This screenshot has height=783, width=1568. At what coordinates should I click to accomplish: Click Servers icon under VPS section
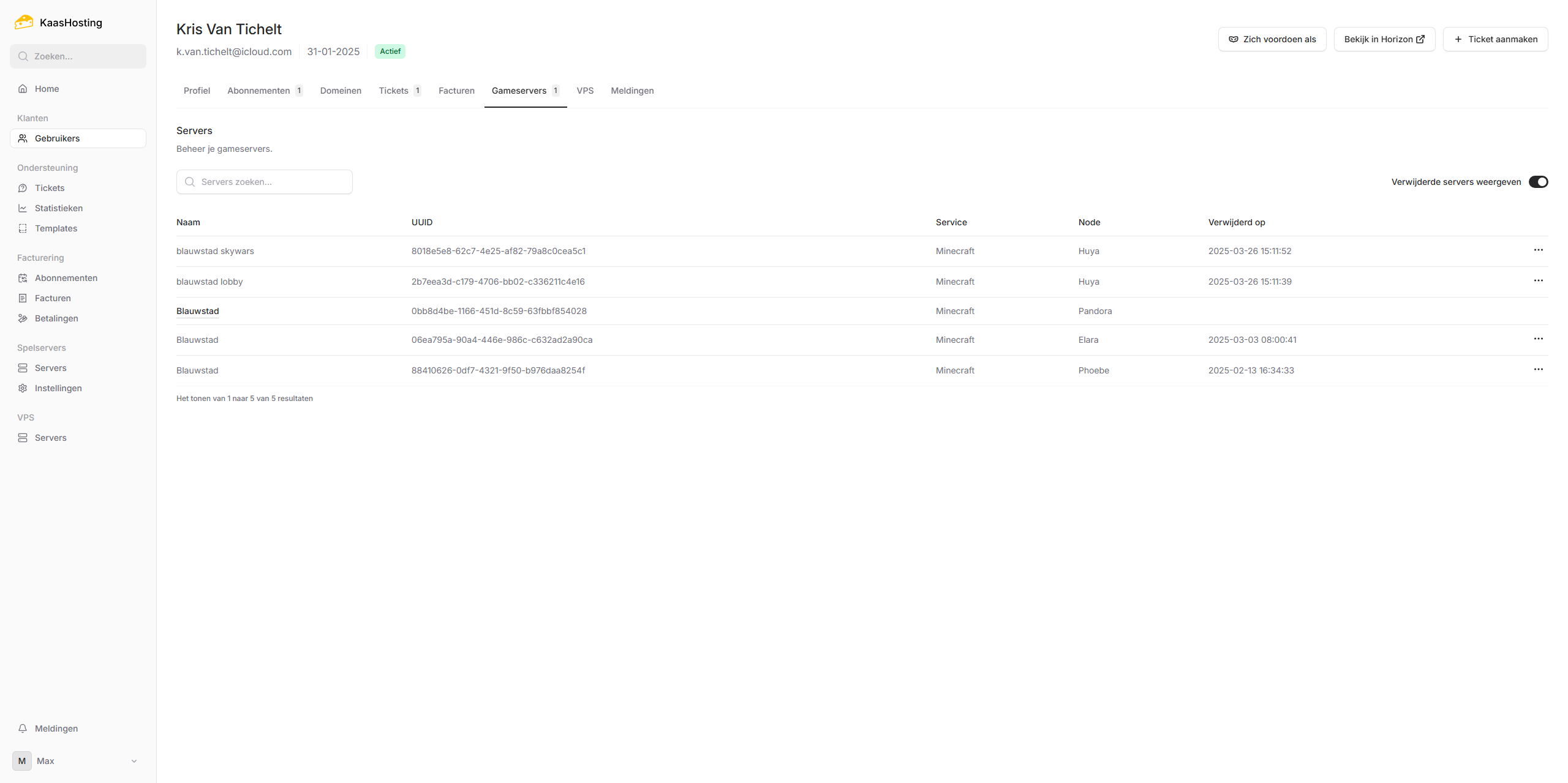(x=23, y=438)
